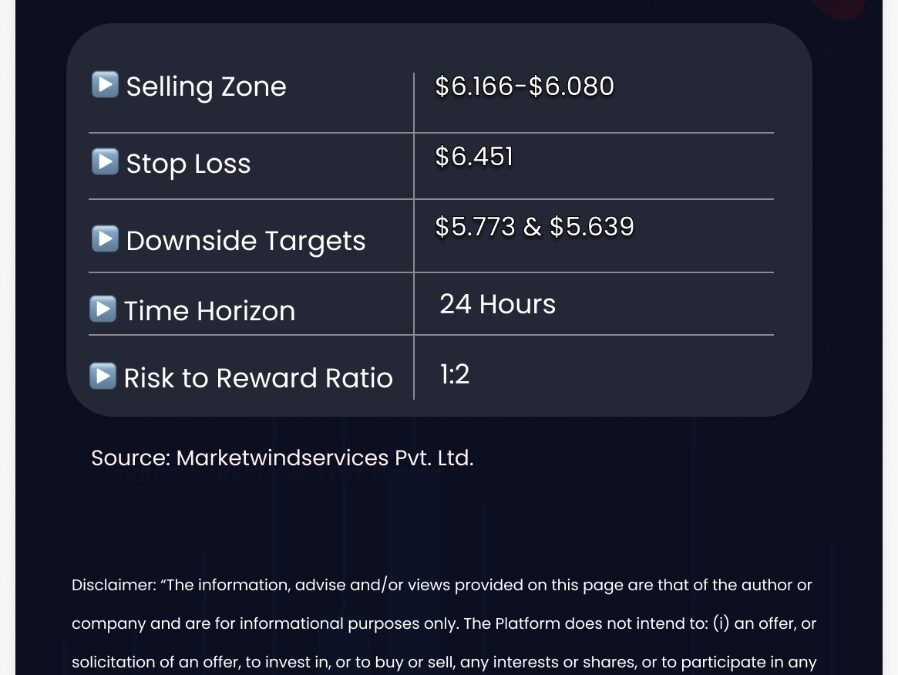
Task: Click the $5.773 & $5.639 targets value
Action: click(x=535, y=227)
